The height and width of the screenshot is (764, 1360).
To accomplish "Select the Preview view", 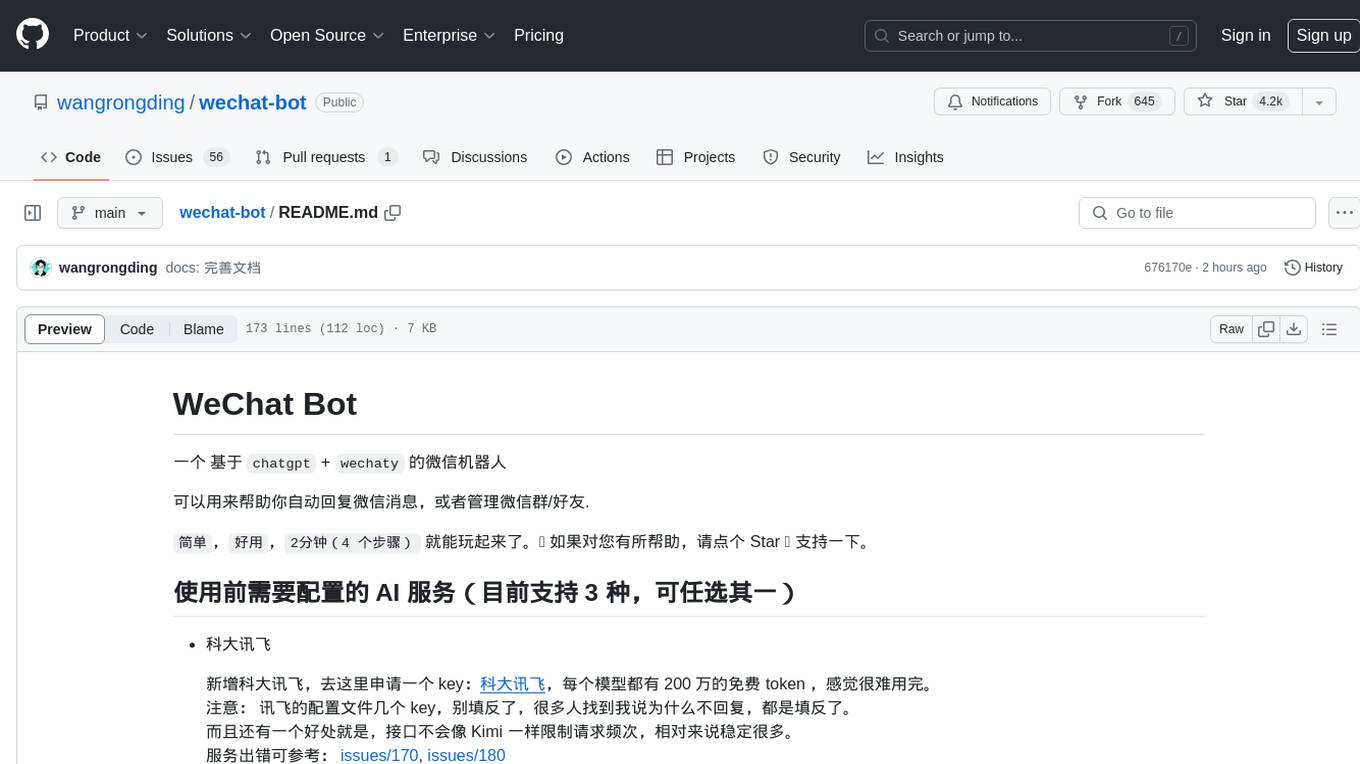I will 65,329.
